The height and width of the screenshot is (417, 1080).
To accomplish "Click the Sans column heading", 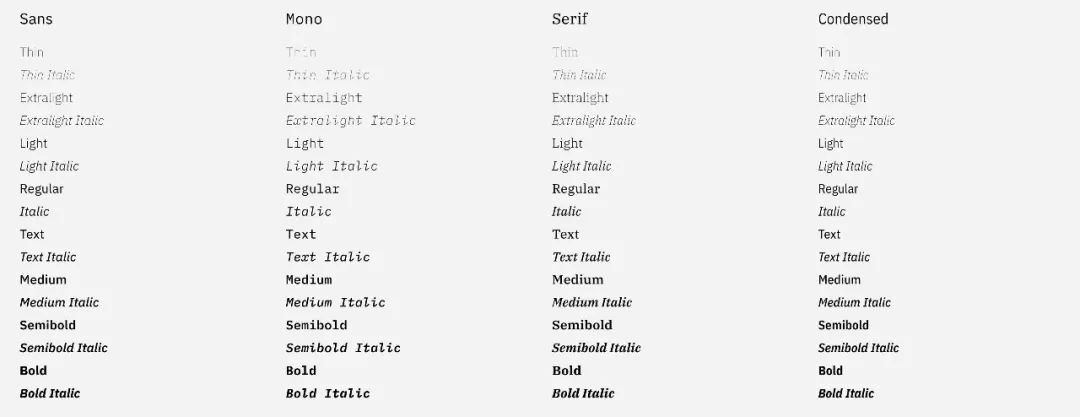I will (36, 19).
